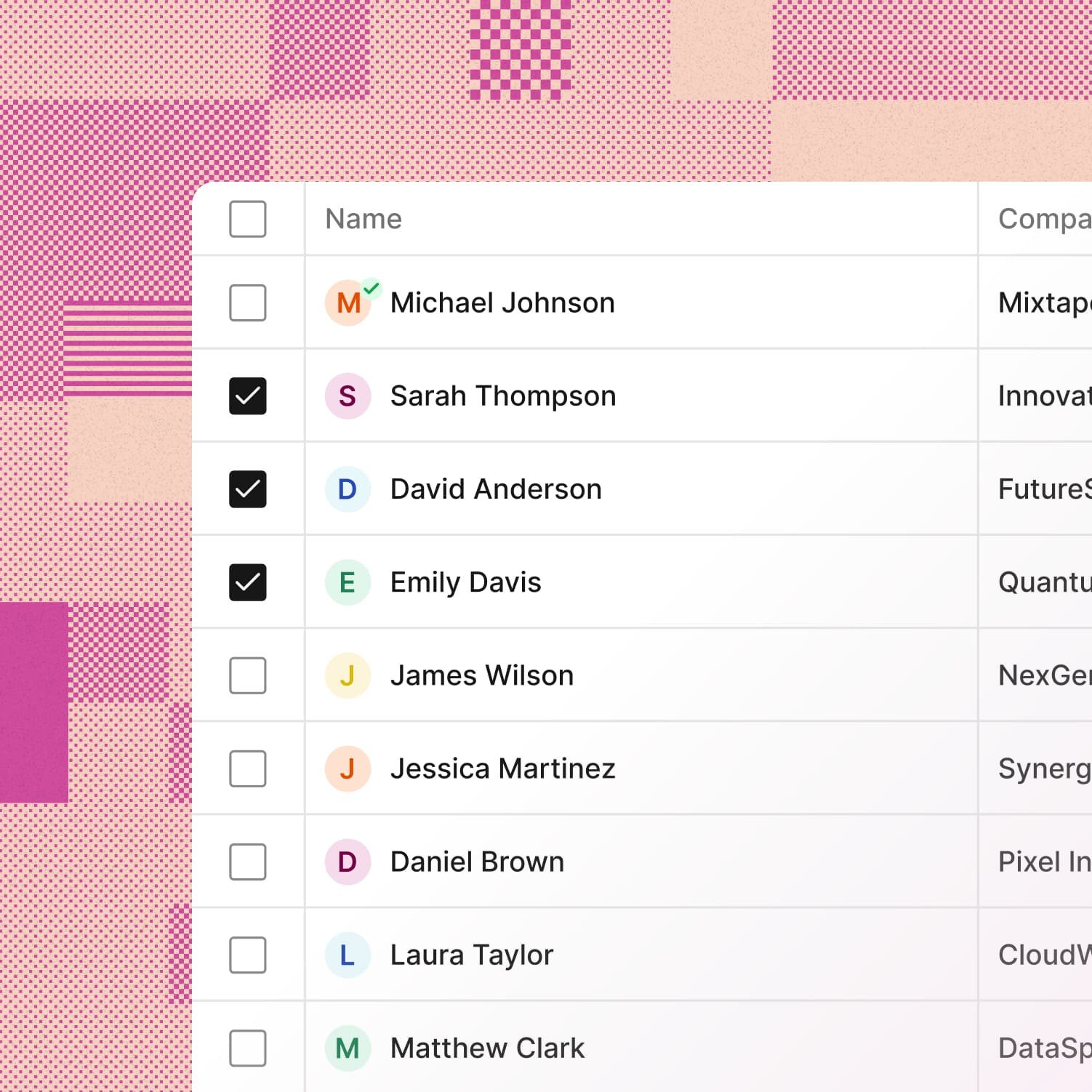Click Jessica Martinez's orange J avatar

pyautogui.click(x=348, y=768)
